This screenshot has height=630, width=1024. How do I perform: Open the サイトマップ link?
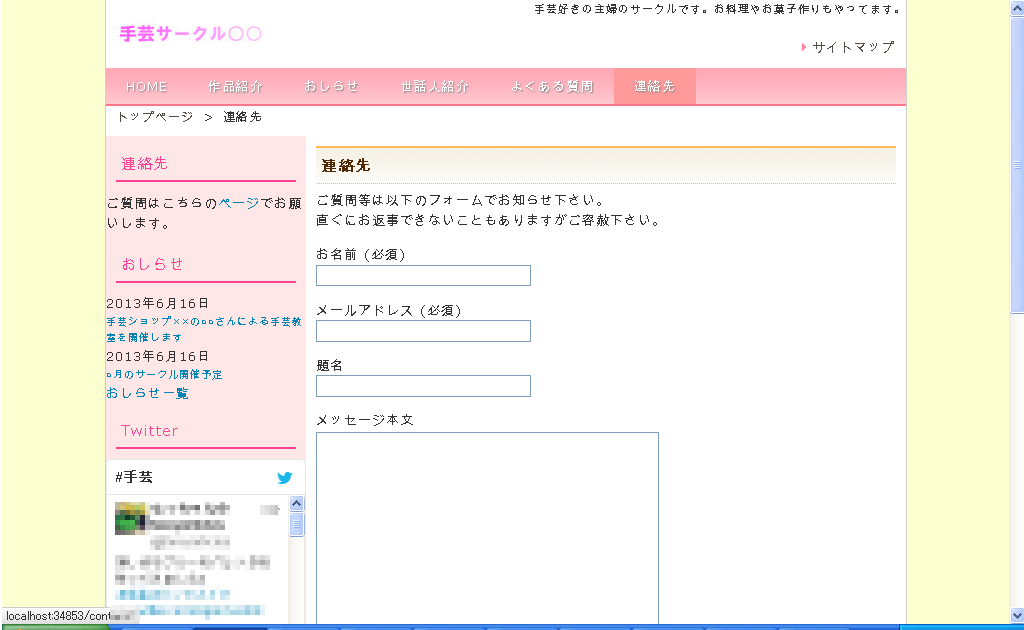click(852, 47)
